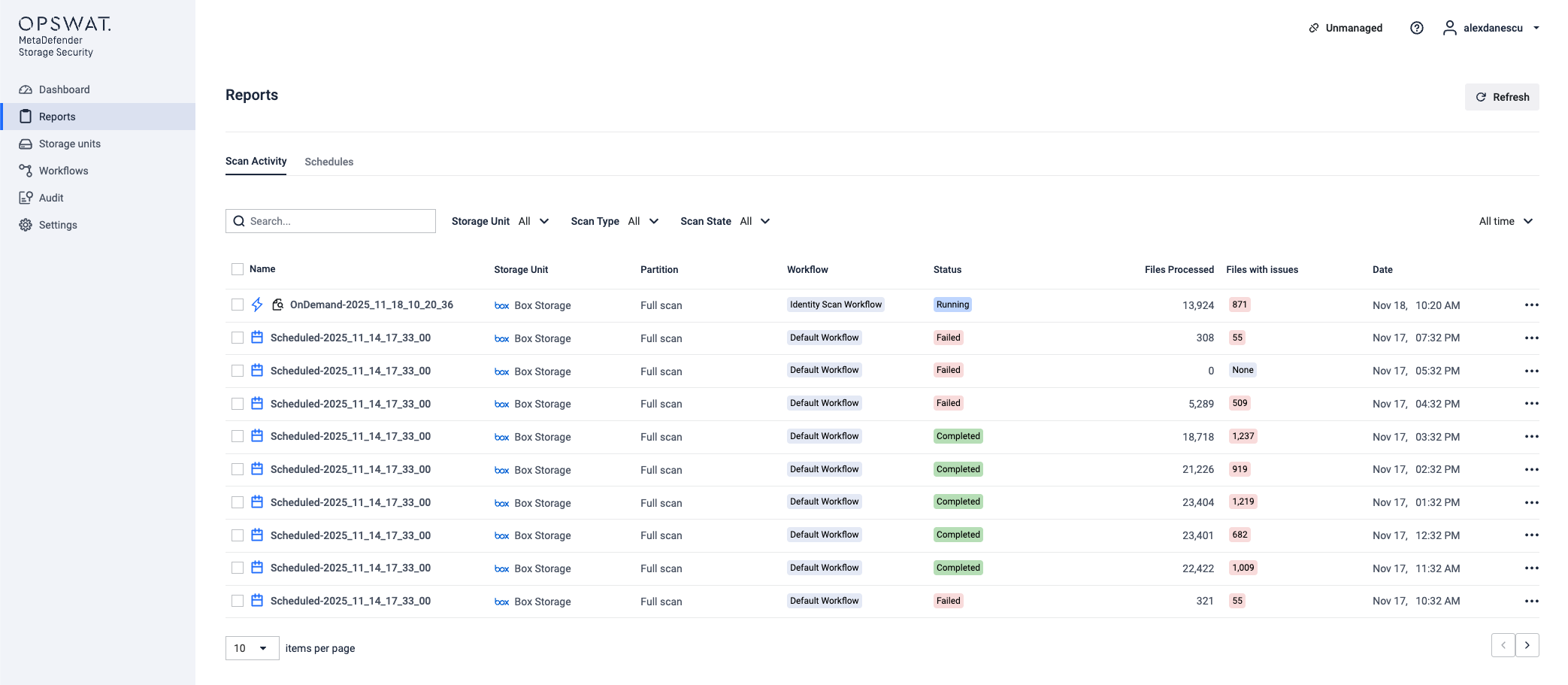
Task: Toggle the select-all checkbox in Name header
Action: pos(238,269)
